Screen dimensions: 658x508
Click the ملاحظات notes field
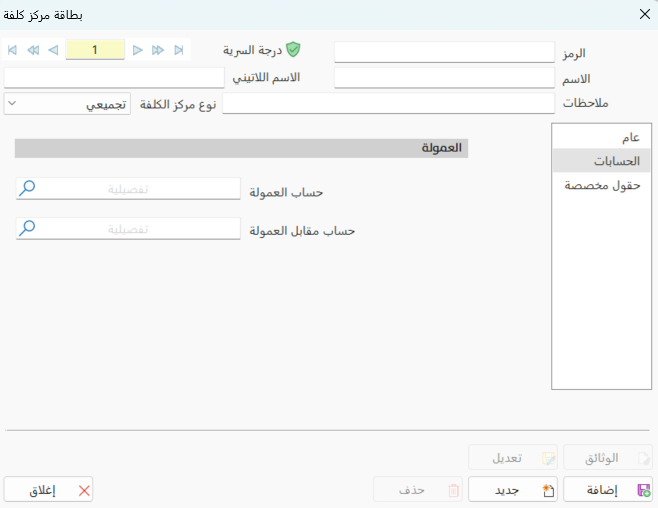(388, 104)
